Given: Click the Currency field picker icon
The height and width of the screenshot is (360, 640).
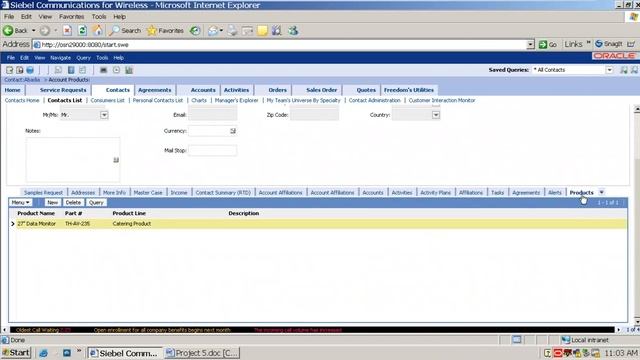Looking at the screenshot, I should point(233,131).
